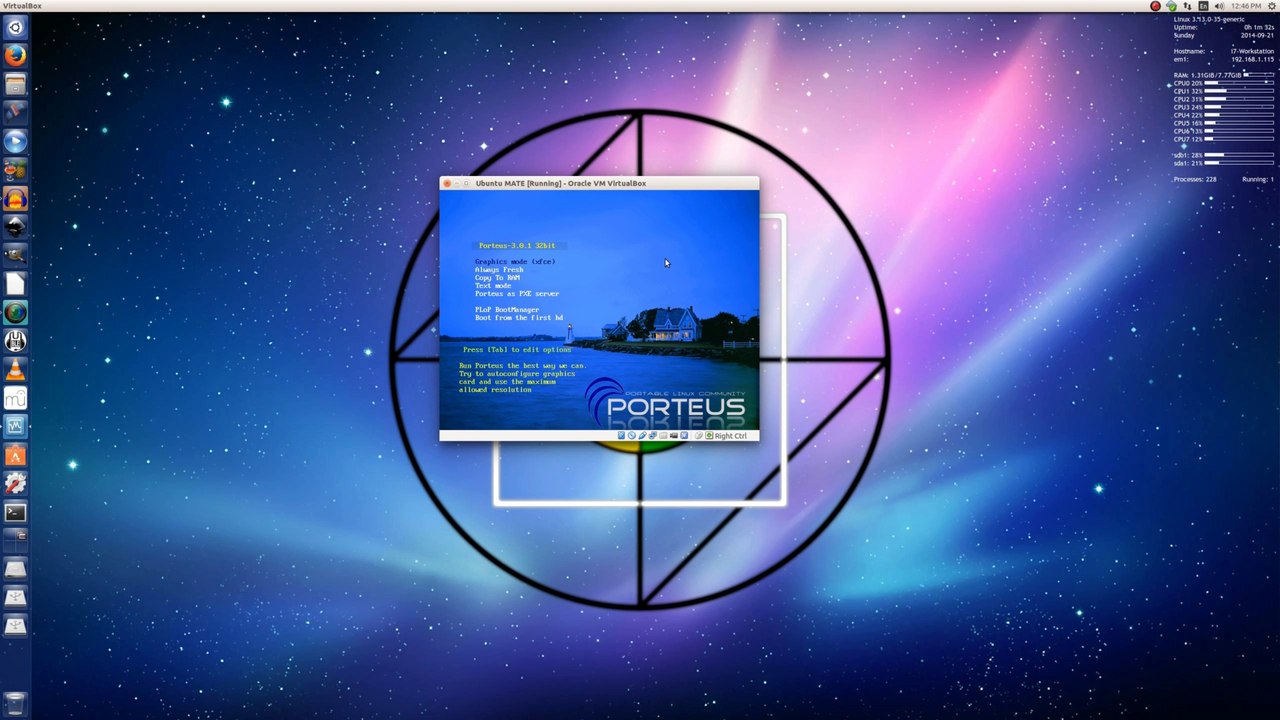Open the session gear menu in top panel
This screenshot has width=1280, height=720.
point(1271,6)
